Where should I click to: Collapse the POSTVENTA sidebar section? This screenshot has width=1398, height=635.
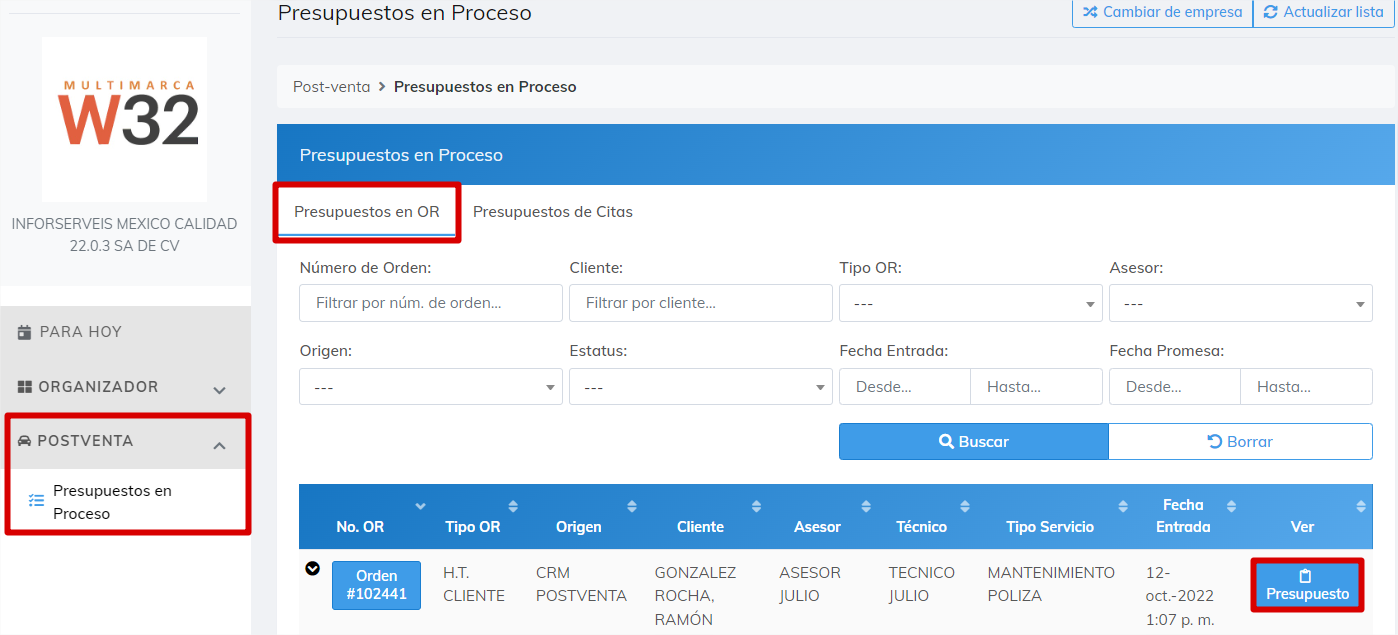tap(219, 444)
